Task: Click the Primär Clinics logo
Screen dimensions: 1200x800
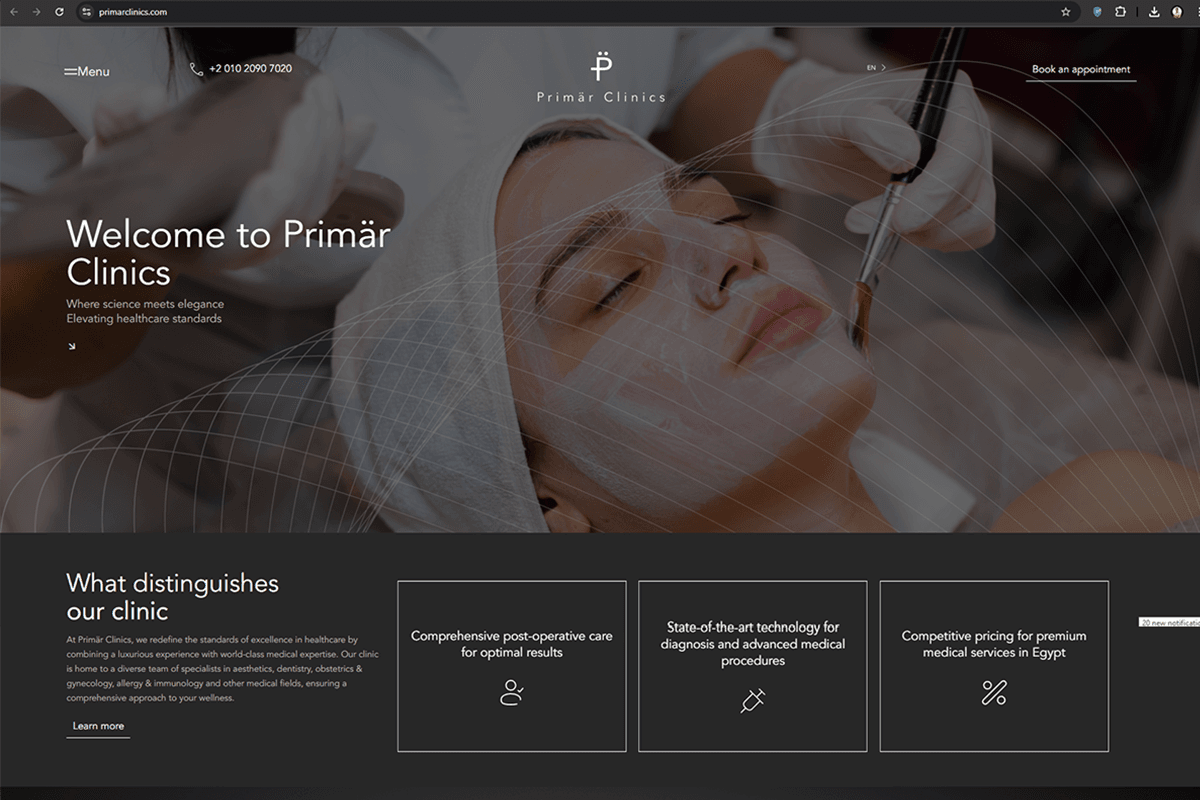Action: 600,77
